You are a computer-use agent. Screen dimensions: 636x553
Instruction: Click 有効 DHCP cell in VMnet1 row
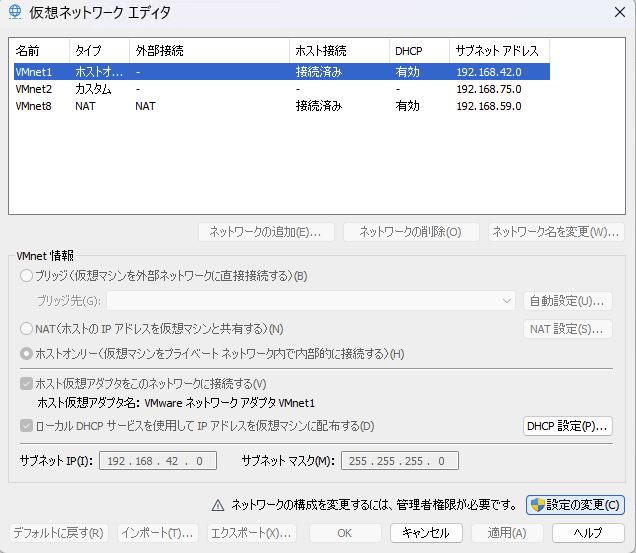408,72
